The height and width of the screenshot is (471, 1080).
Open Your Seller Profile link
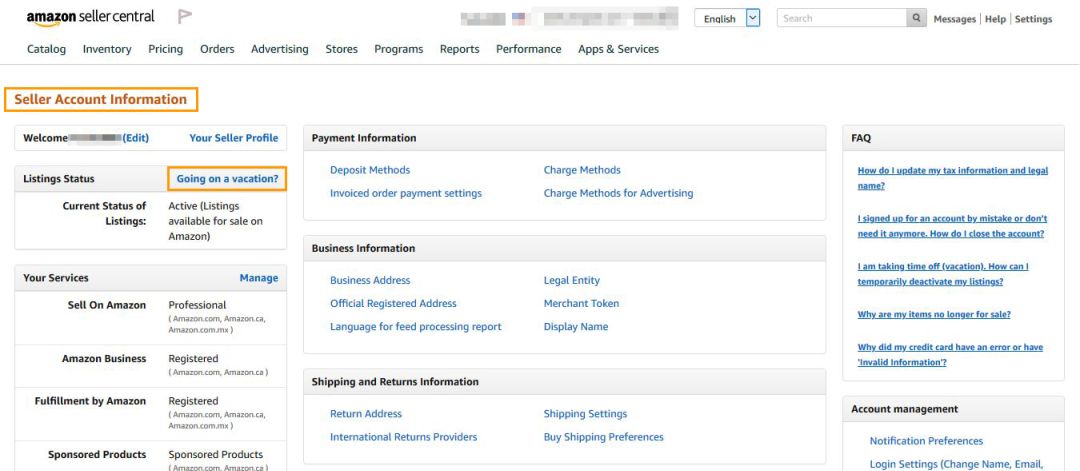click(x=234, y=138)
